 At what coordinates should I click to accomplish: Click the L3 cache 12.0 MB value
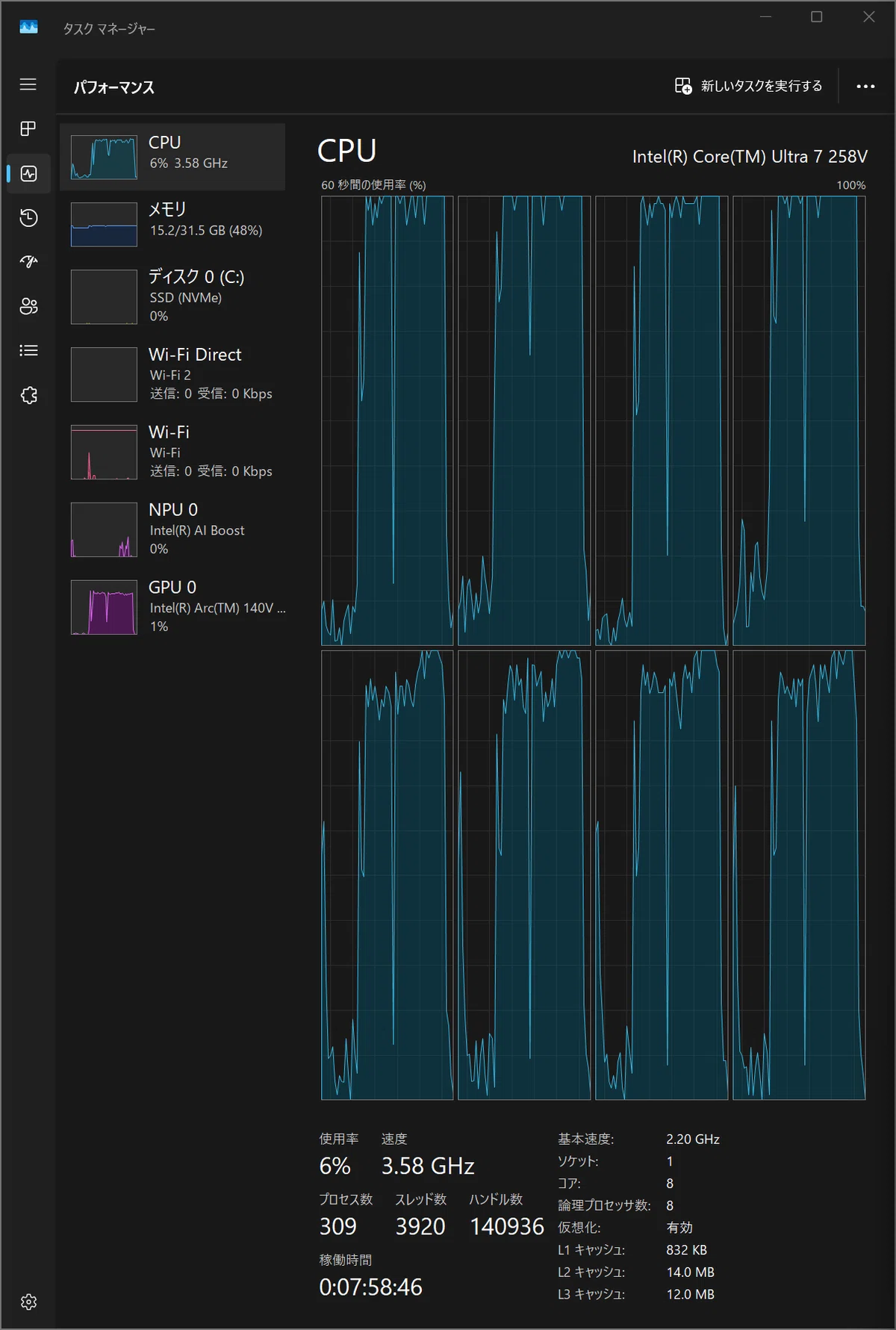[x=690, y=1294]
